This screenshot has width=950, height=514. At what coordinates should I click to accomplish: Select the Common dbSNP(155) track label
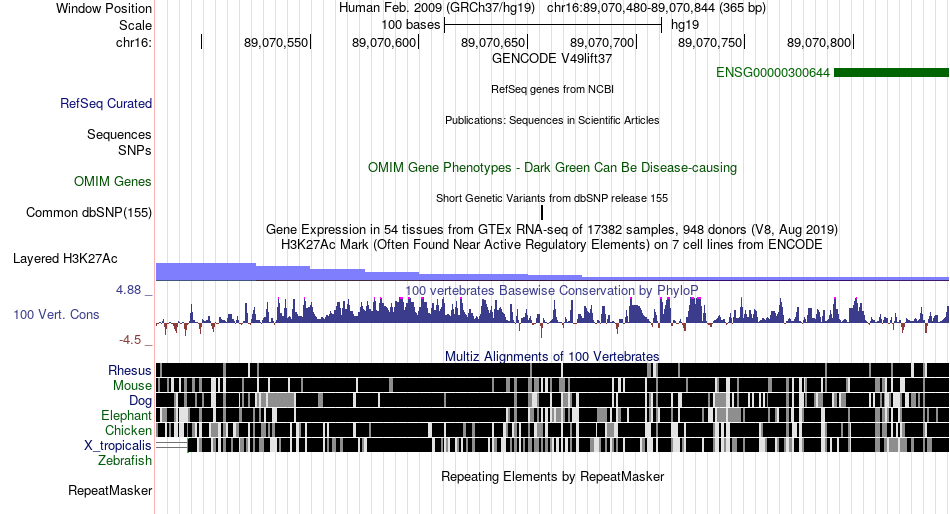click(88, 213)
